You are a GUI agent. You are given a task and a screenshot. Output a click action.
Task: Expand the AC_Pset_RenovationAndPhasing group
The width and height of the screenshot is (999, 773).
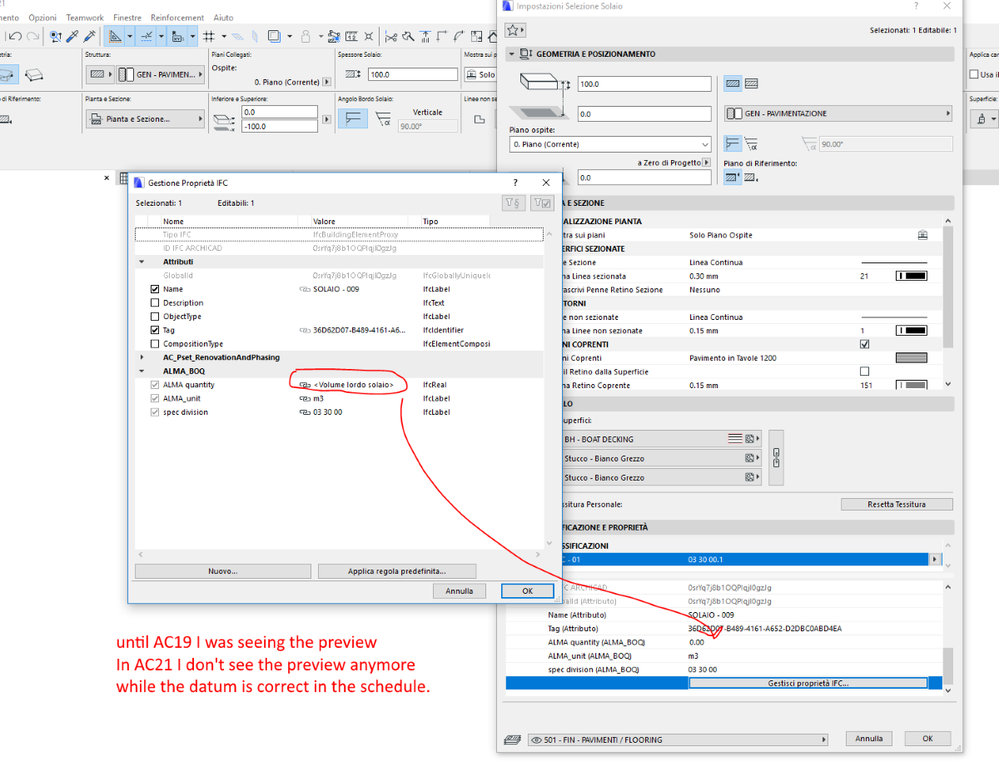click(141, 358)
